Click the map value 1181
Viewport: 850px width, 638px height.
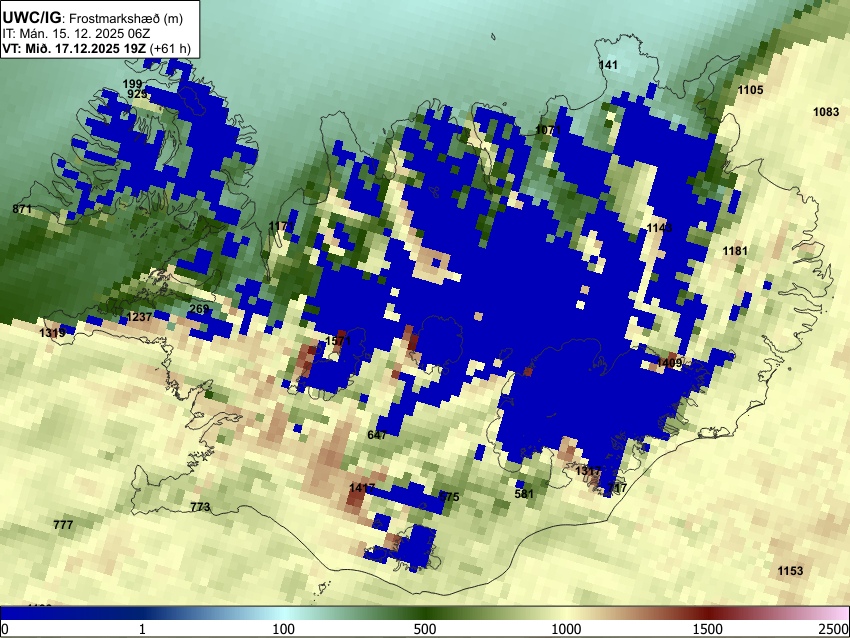point(735,251)
